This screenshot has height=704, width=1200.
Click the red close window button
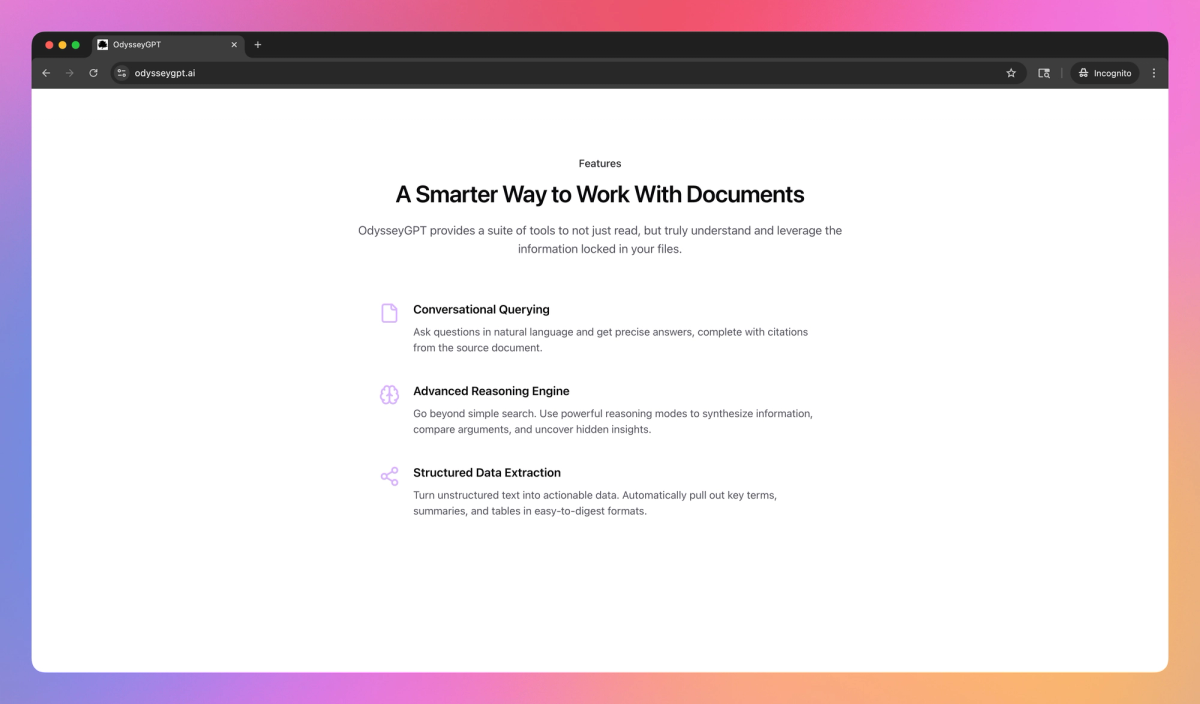pyautogui.click(x=49, y=45)
